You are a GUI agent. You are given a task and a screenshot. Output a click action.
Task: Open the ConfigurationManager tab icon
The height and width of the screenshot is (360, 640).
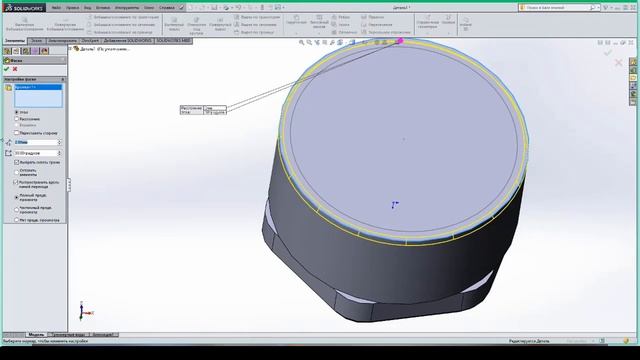coord(26,51)
